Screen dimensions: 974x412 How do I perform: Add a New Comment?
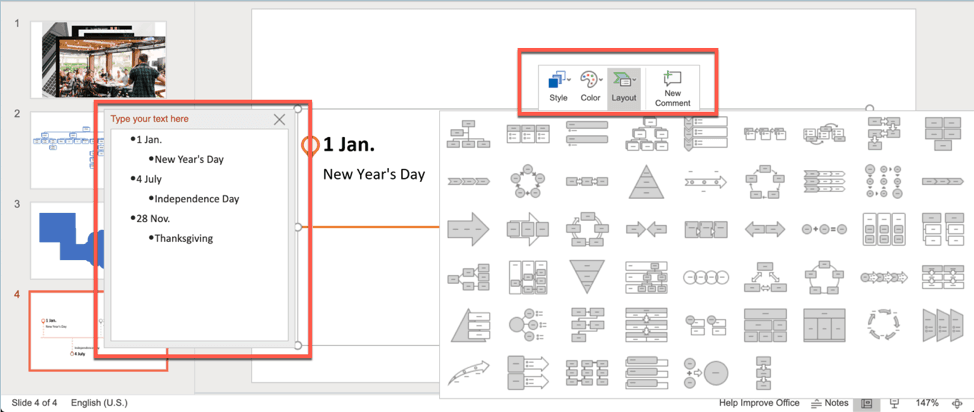pos(672,89)
